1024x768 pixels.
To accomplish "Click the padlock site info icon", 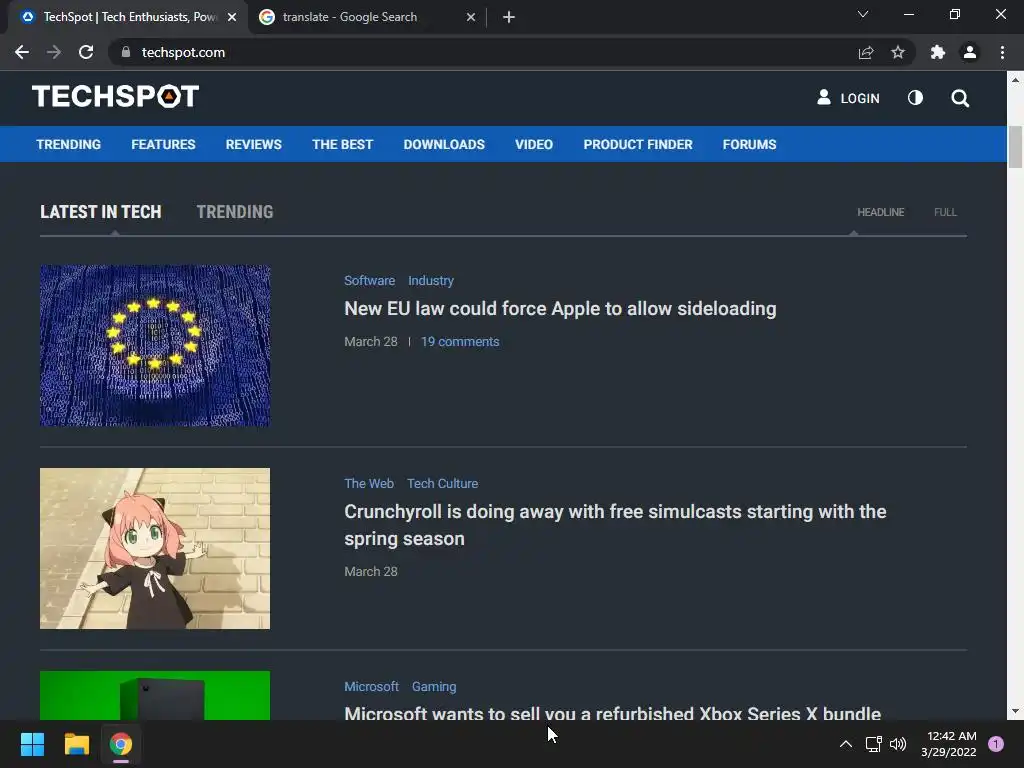I will pos(126,52).
